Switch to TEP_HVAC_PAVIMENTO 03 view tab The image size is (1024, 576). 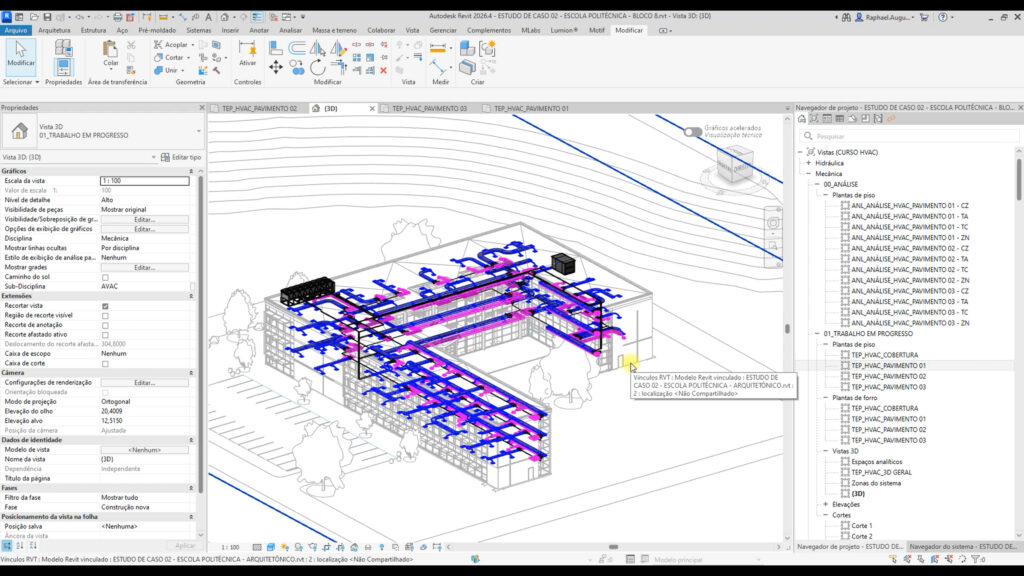click(429, 108)
